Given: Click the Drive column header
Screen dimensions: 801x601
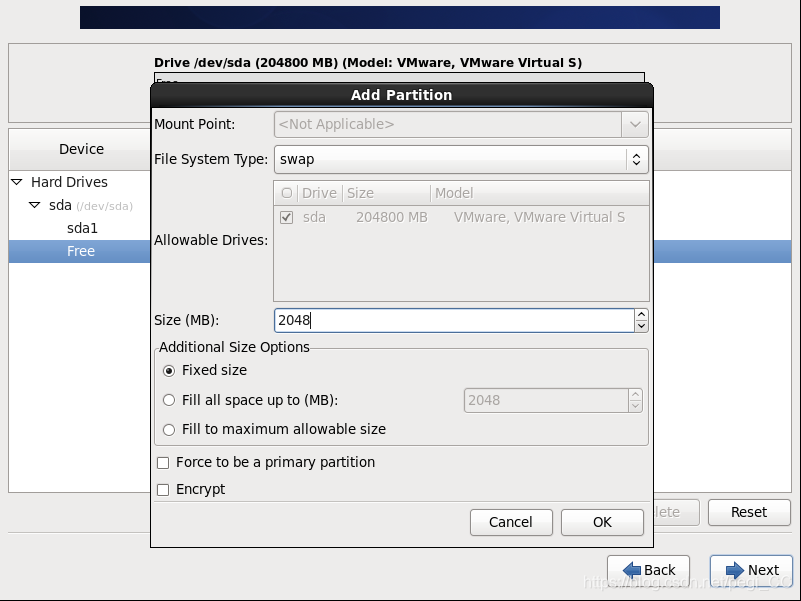Looking at the screenshot, I should (x=319, y=193).
